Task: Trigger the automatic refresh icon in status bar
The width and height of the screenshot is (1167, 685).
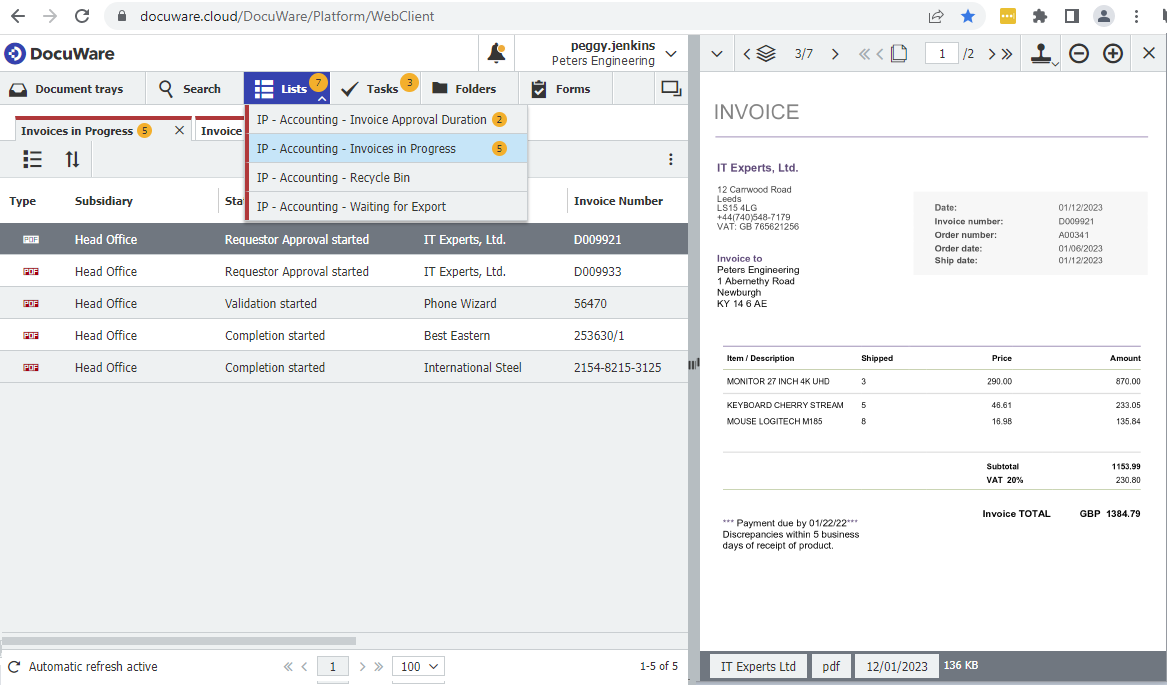Action: pos(13,666)
